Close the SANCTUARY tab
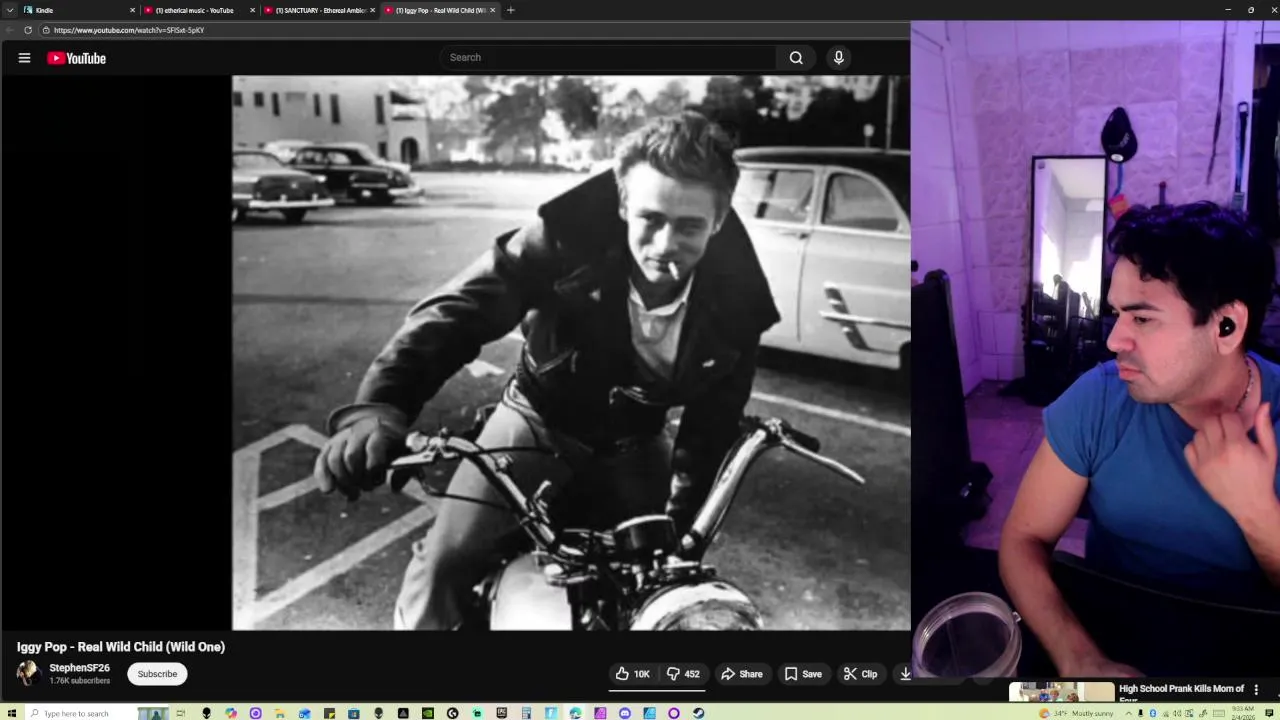 click(372, 10)
